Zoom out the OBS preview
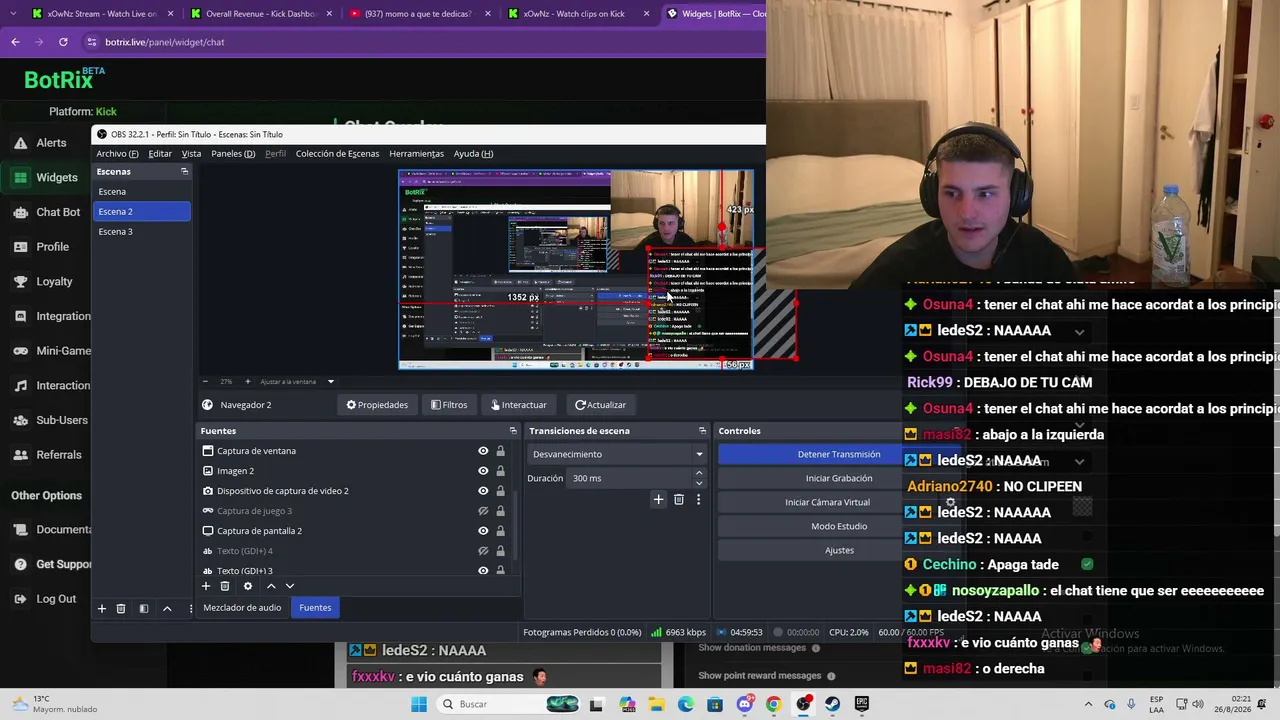The image size is (1280, 720). click(205, 381)
